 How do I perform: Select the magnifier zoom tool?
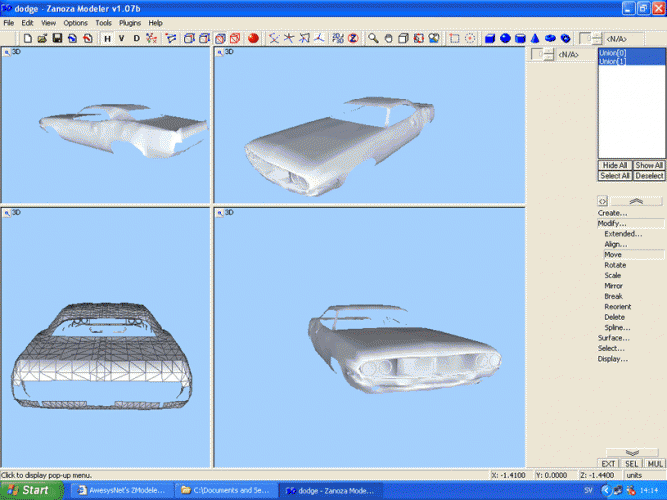(x=373, y=38)
